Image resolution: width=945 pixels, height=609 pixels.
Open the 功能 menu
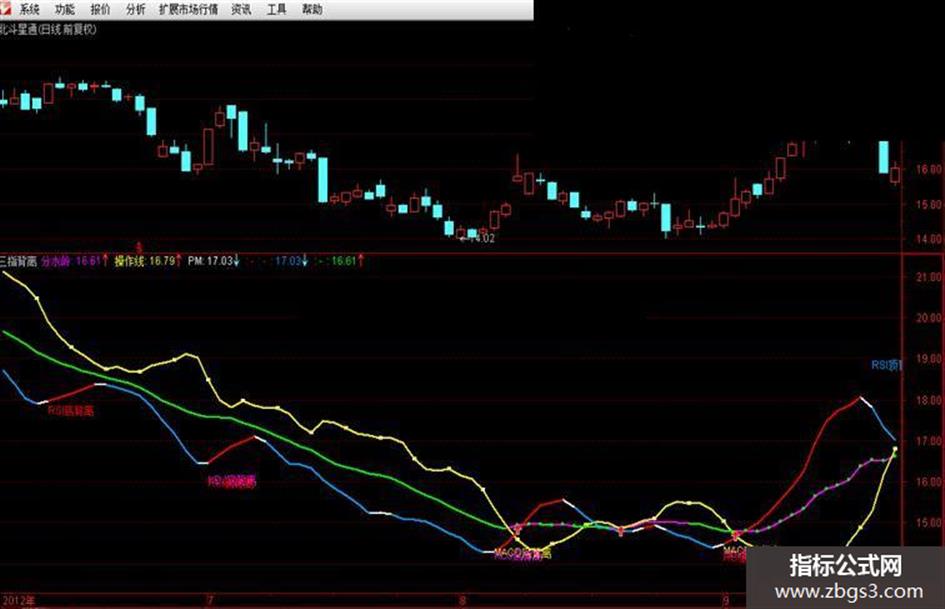[x=64, y=10]
